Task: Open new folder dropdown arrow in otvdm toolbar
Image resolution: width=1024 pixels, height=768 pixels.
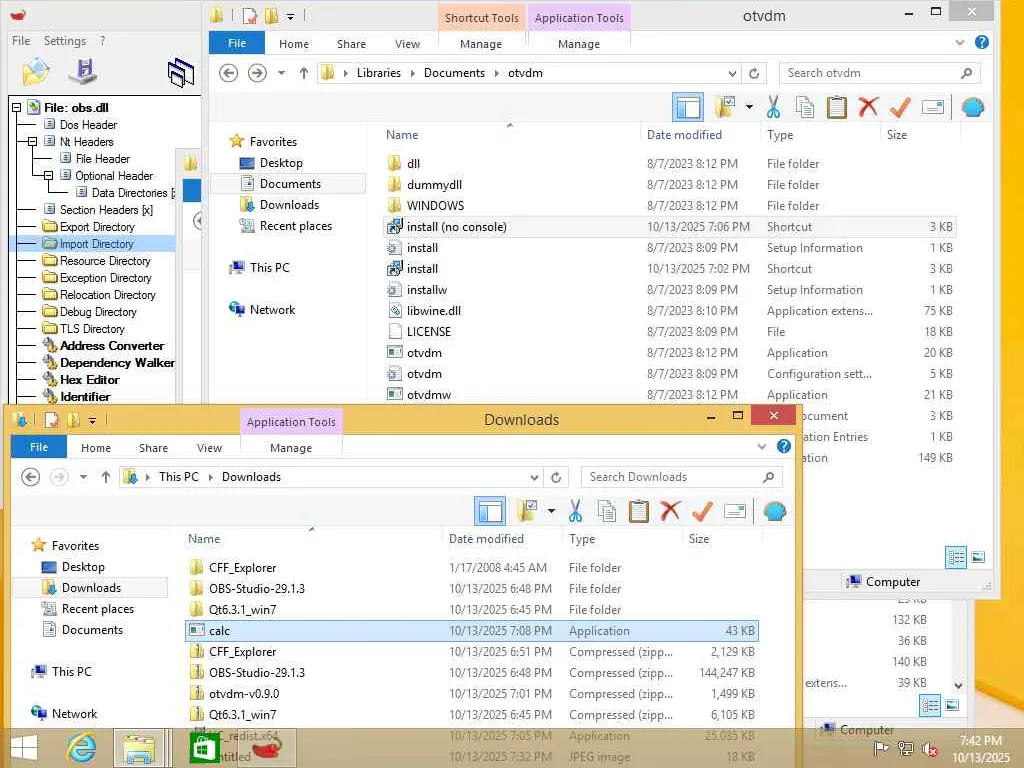Action: pos(749,107)
